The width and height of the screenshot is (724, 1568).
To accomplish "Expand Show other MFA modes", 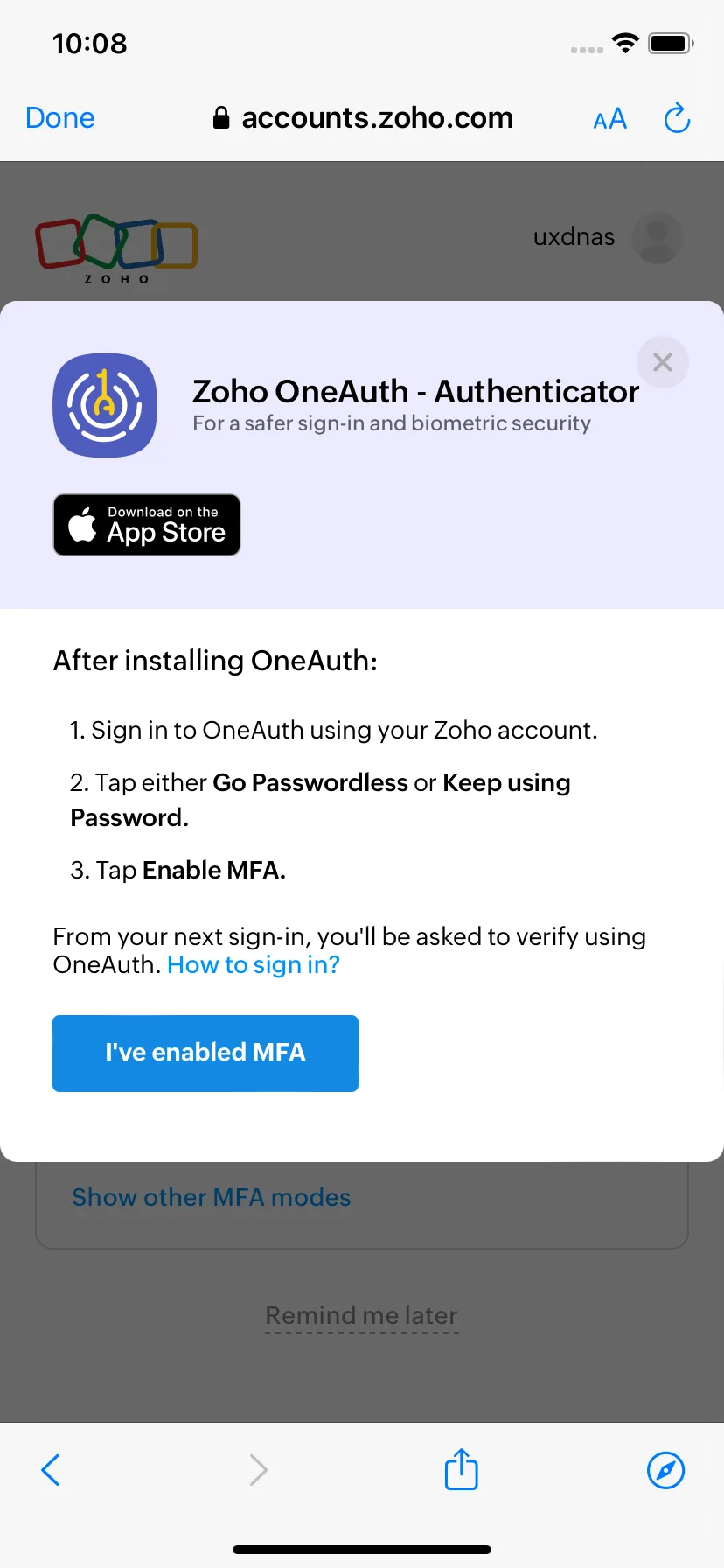I will click(212, 1197).
